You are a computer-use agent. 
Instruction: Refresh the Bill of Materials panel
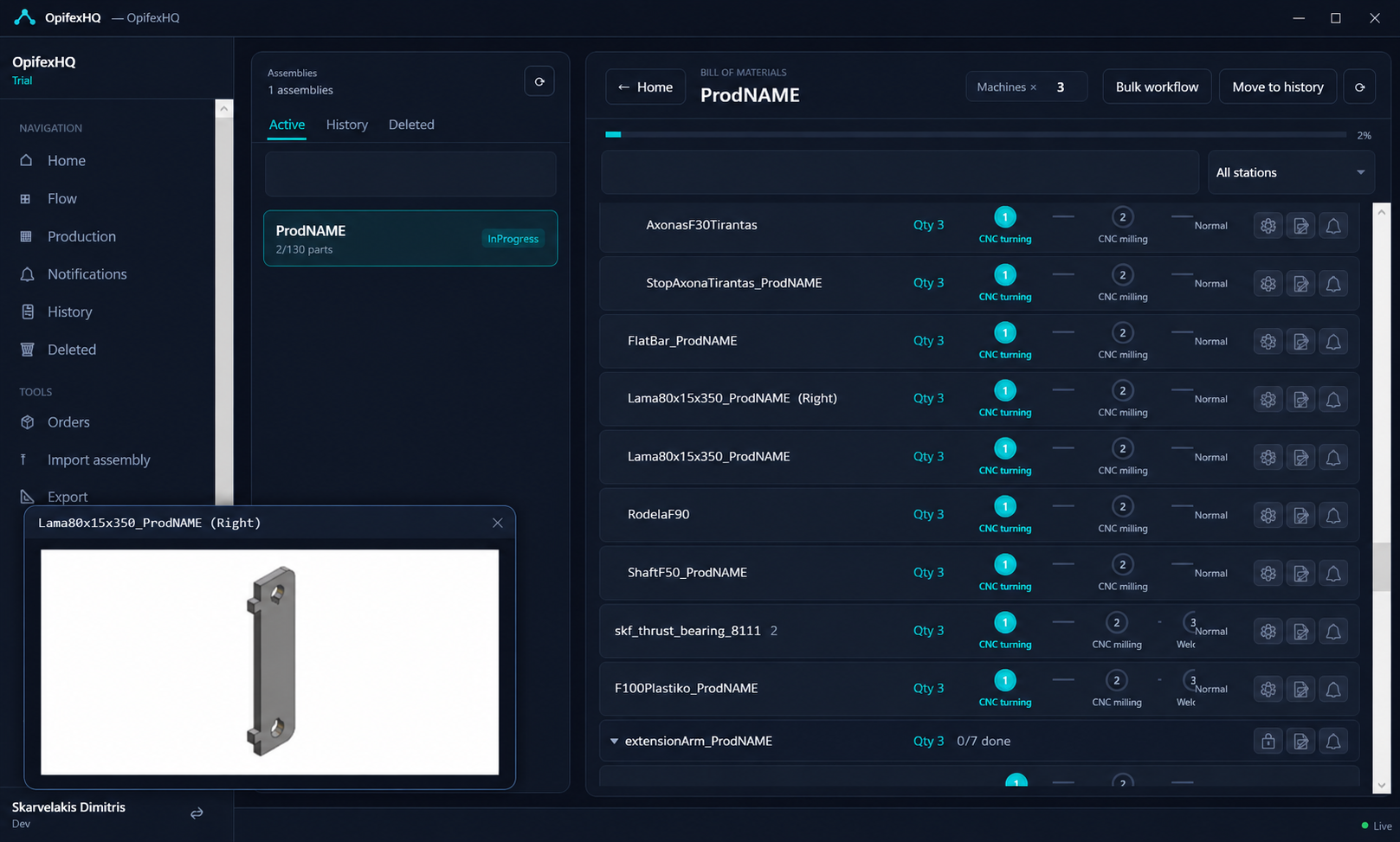click(1359, 87)
